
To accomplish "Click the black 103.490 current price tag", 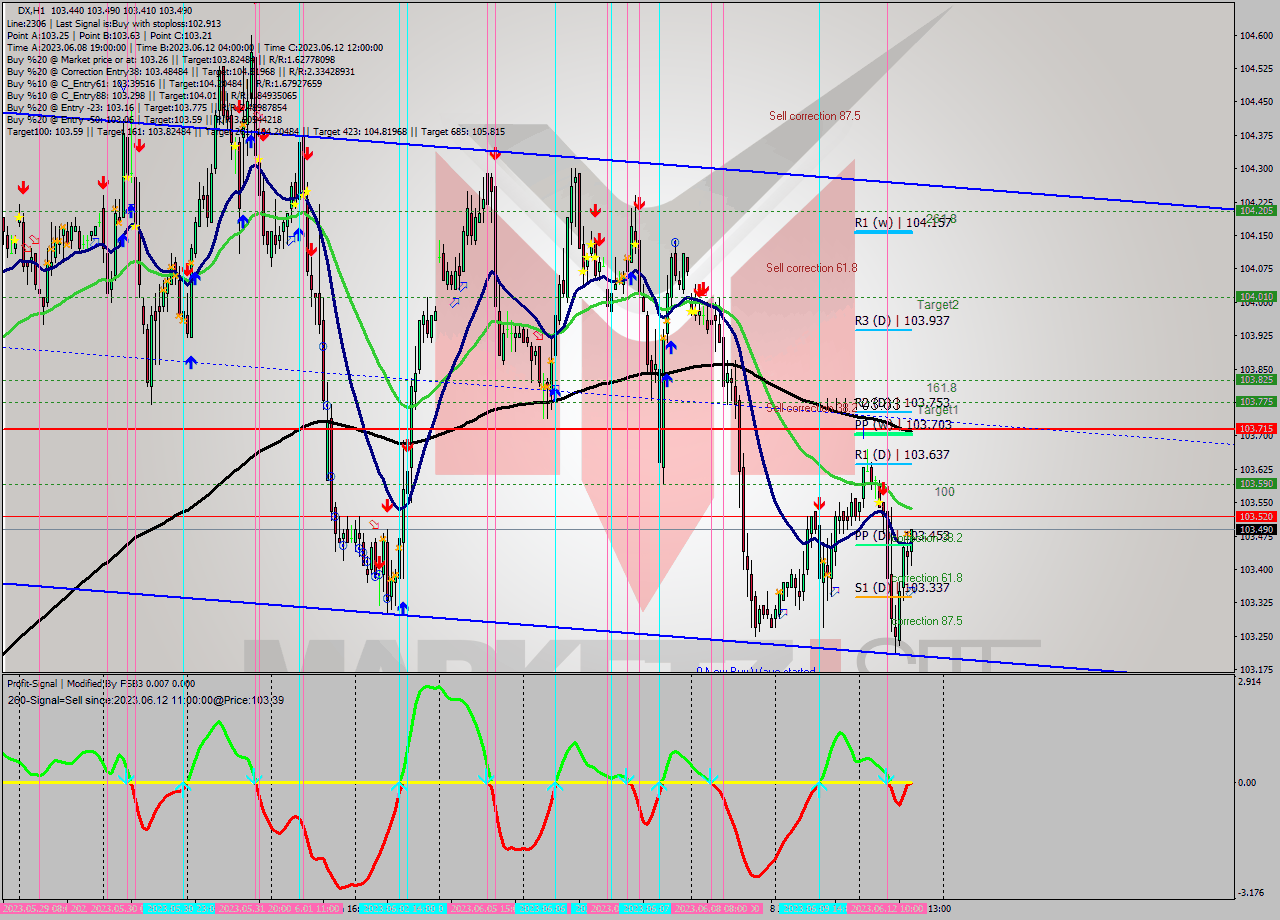I will (1256, 529).
